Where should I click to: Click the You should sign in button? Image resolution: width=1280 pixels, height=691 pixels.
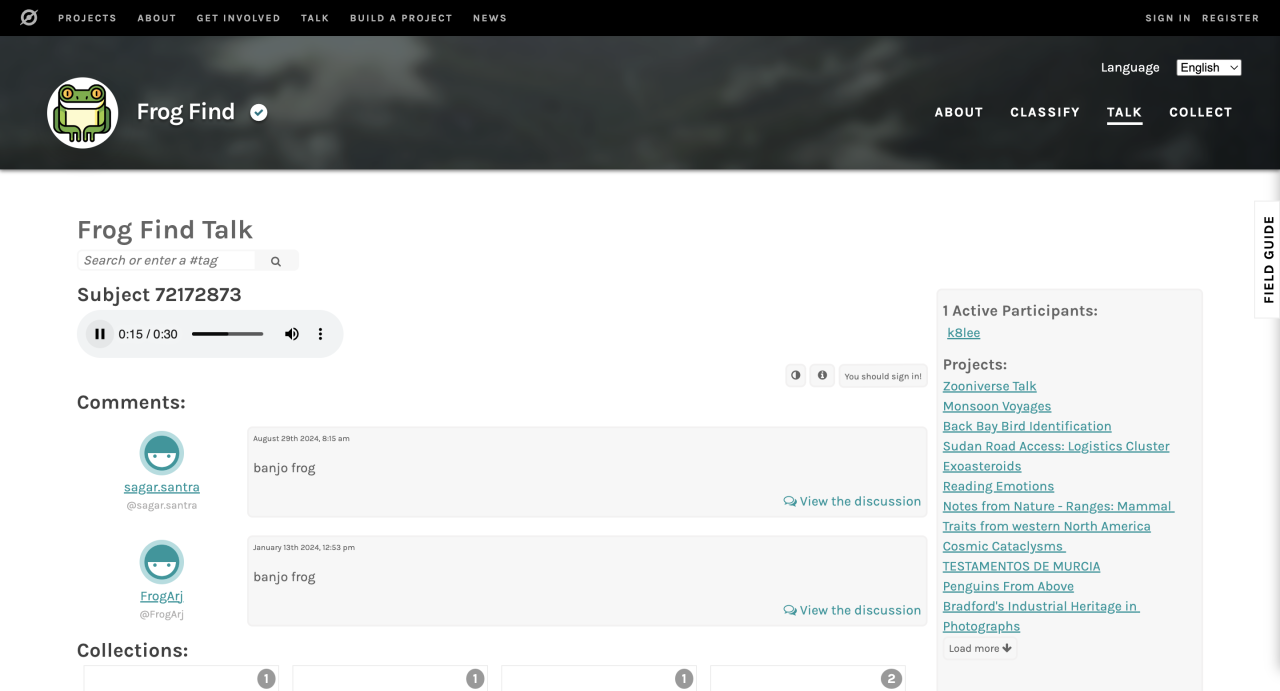[883, 376]
